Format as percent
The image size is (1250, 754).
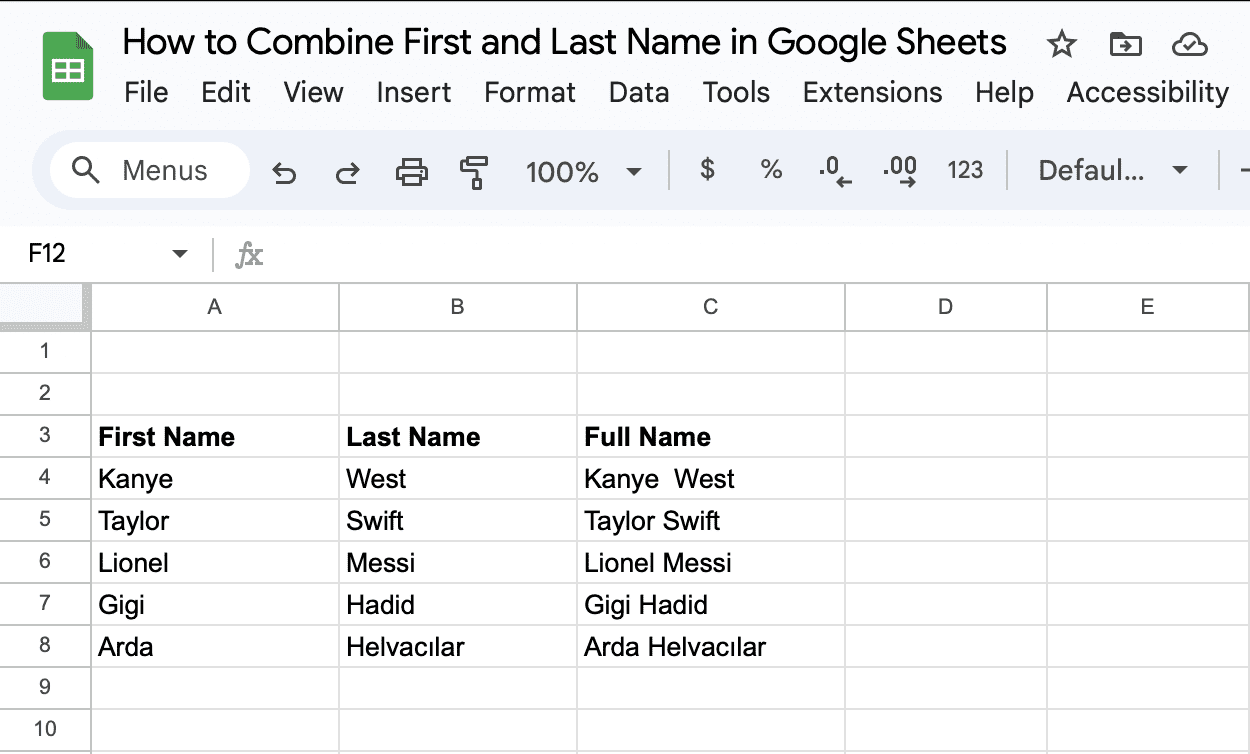coord(771,170)
